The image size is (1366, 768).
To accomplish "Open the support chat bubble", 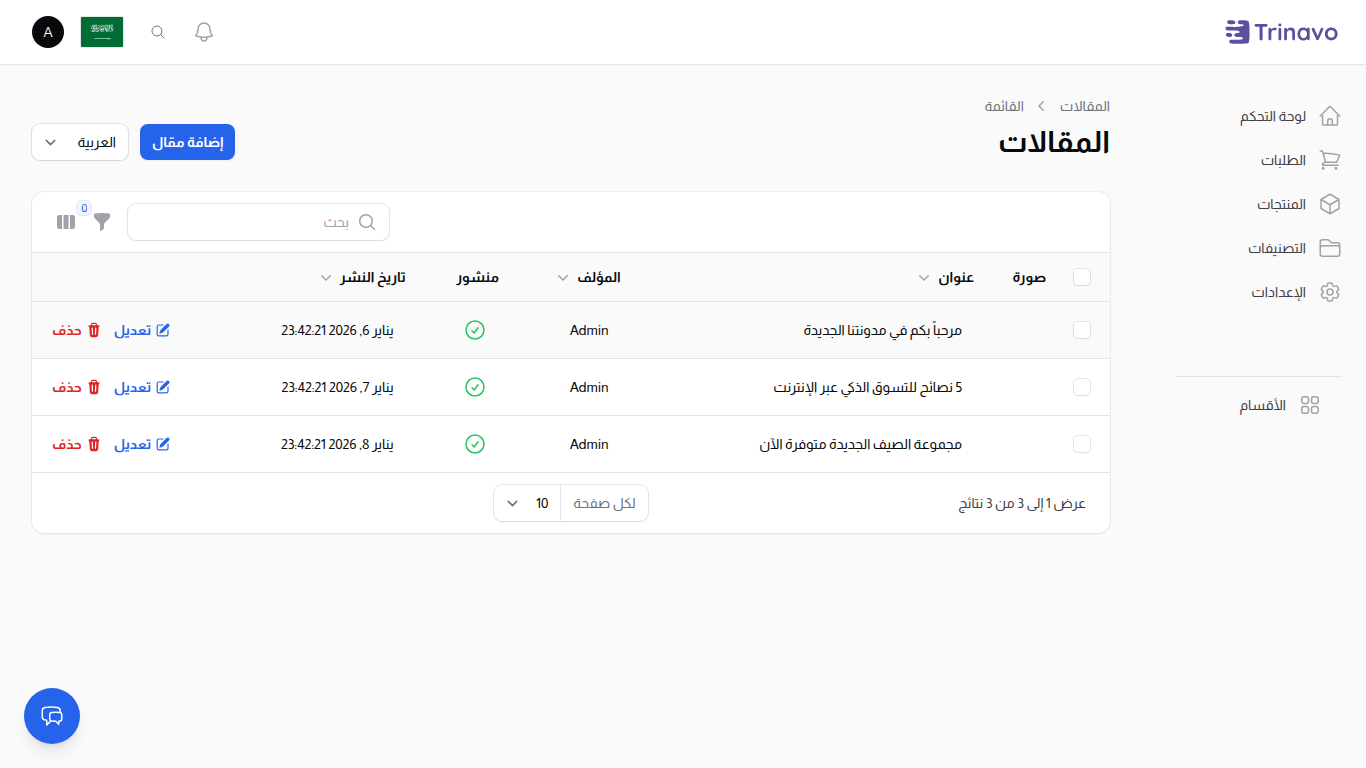I will pyautogui.click(x=51, y=716).
